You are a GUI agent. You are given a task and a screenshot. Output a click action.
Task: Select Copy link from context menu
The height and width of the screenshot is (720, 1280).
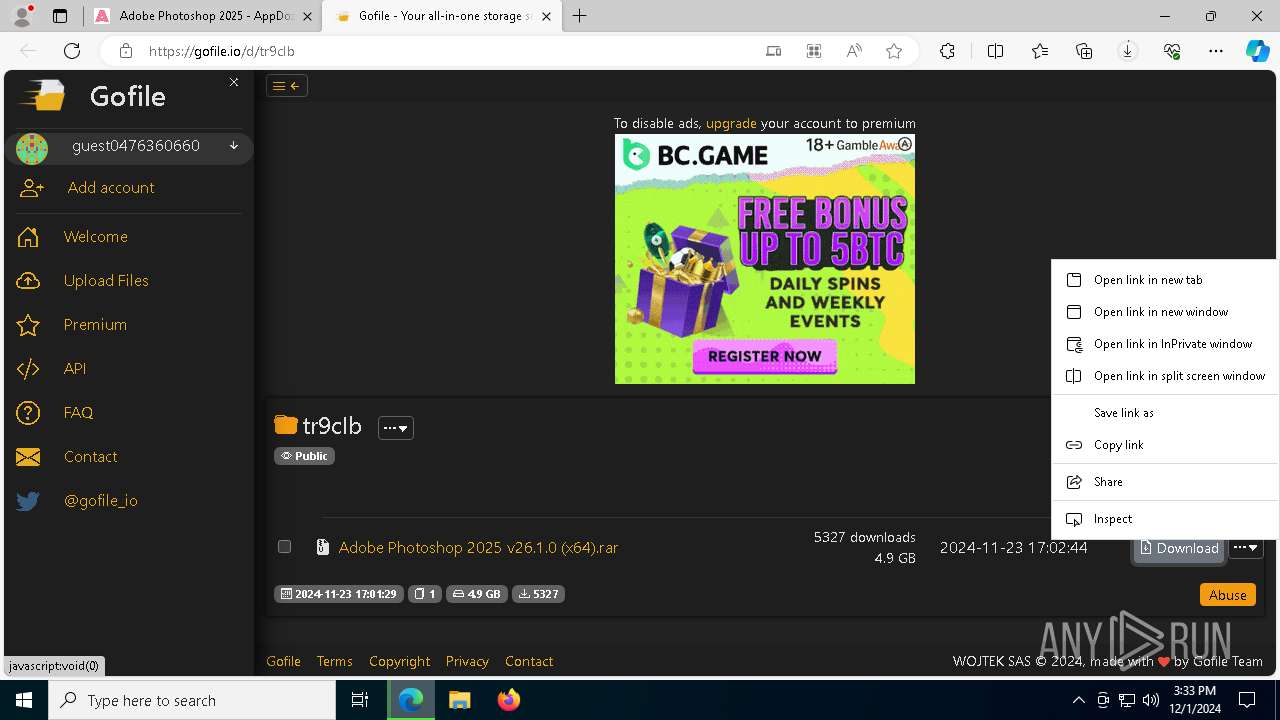coord(1164,445)
